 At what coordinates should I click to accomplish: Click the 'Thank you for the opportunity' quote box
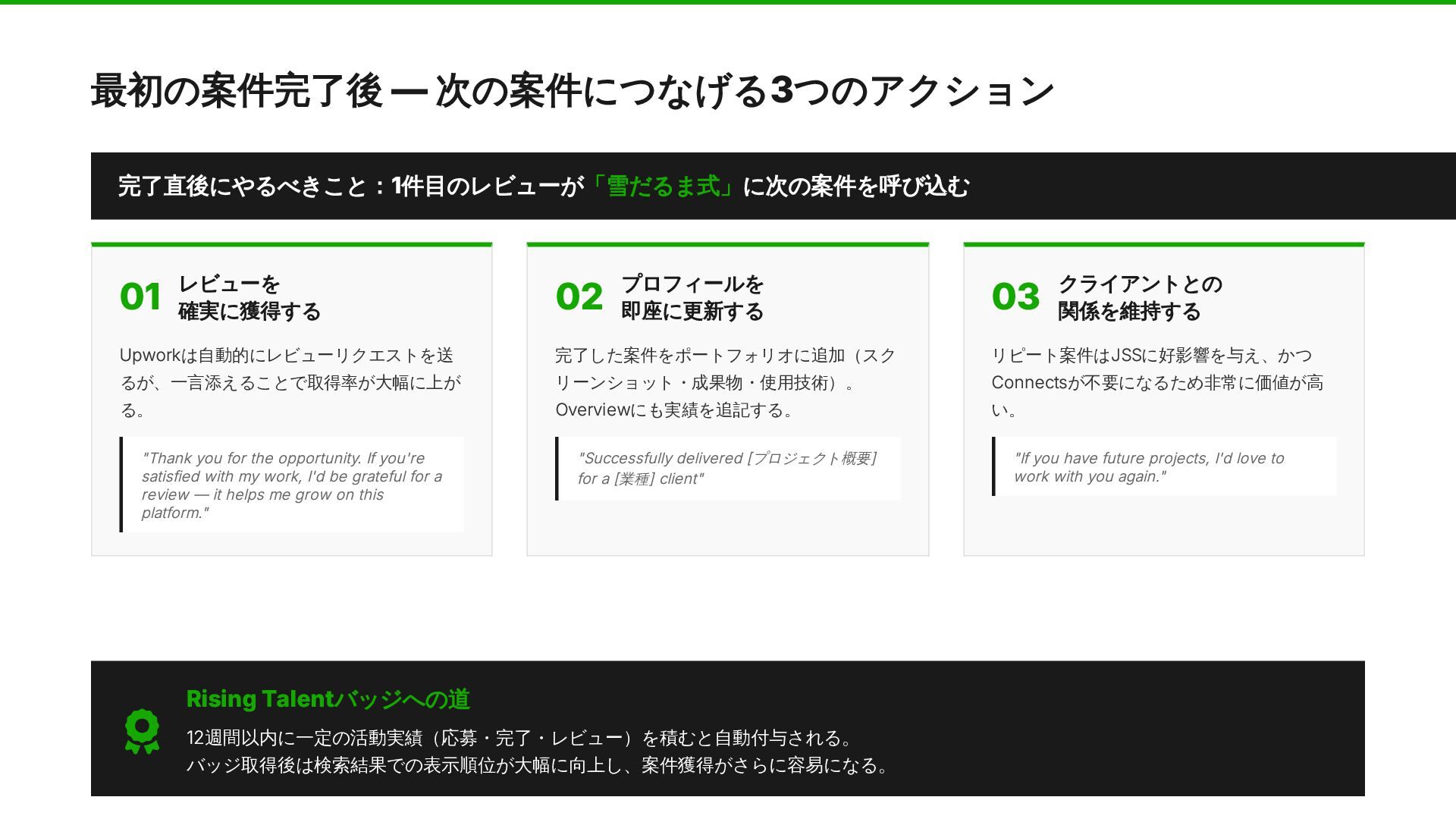292,485
